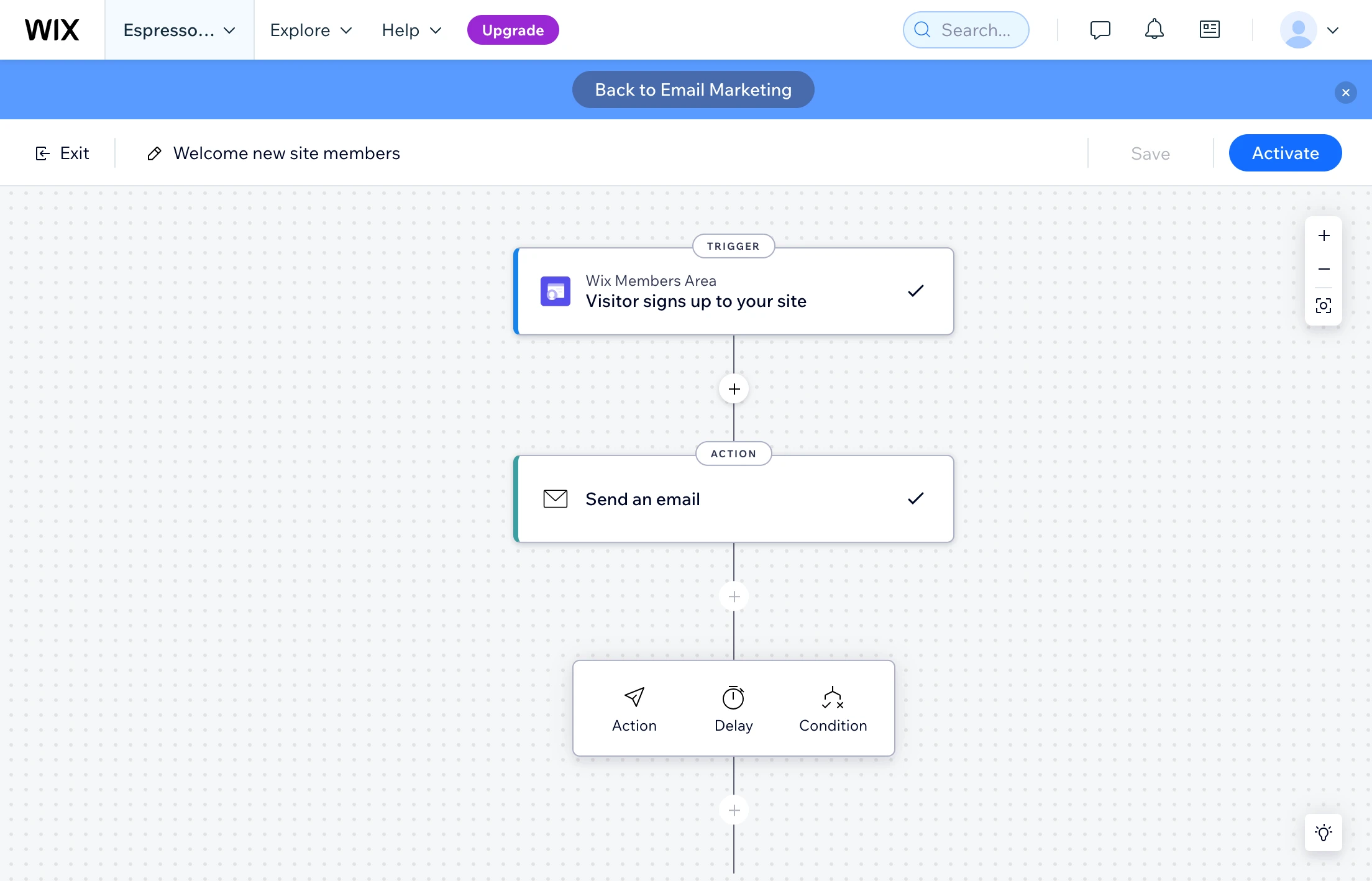Open the Explore menu

pos(311,30)
